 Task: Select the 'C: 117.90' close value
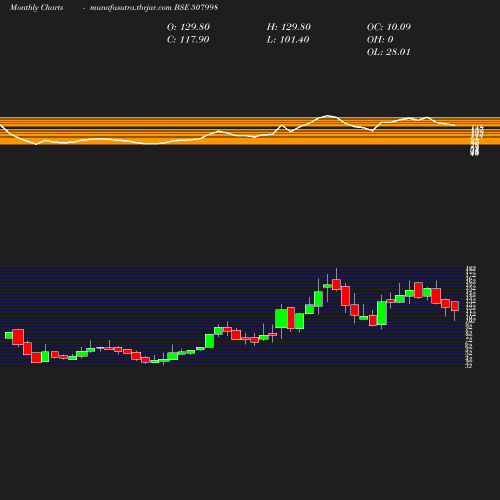tap(188, 40)
